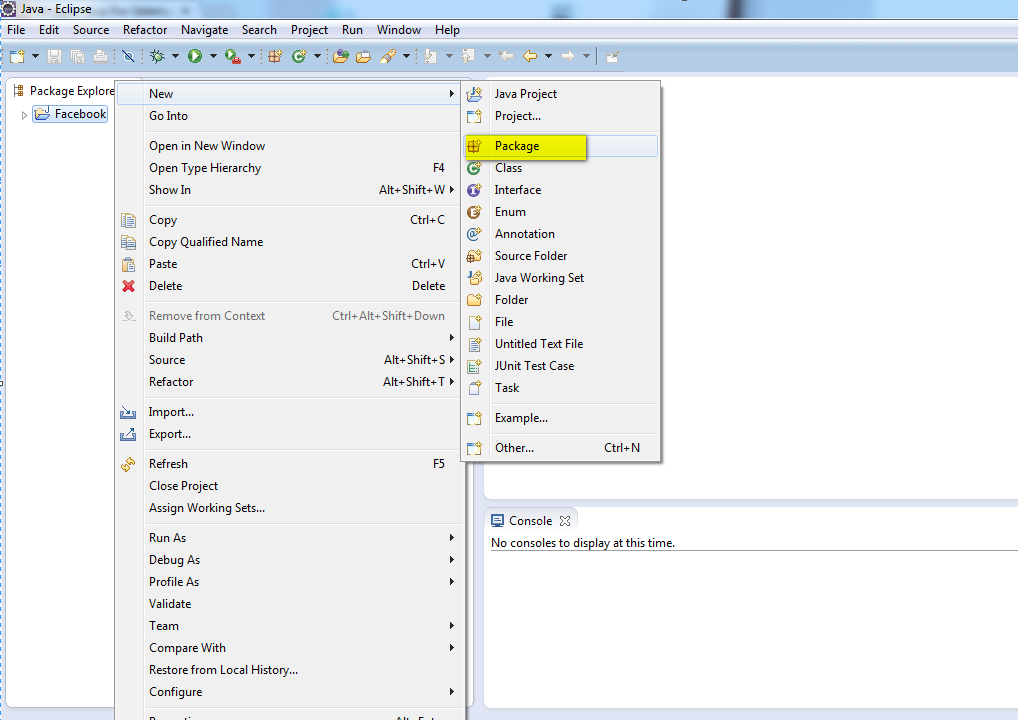Select Enum from the New submenu
This screenshot has height=720, width=1018.
(510, 211)
